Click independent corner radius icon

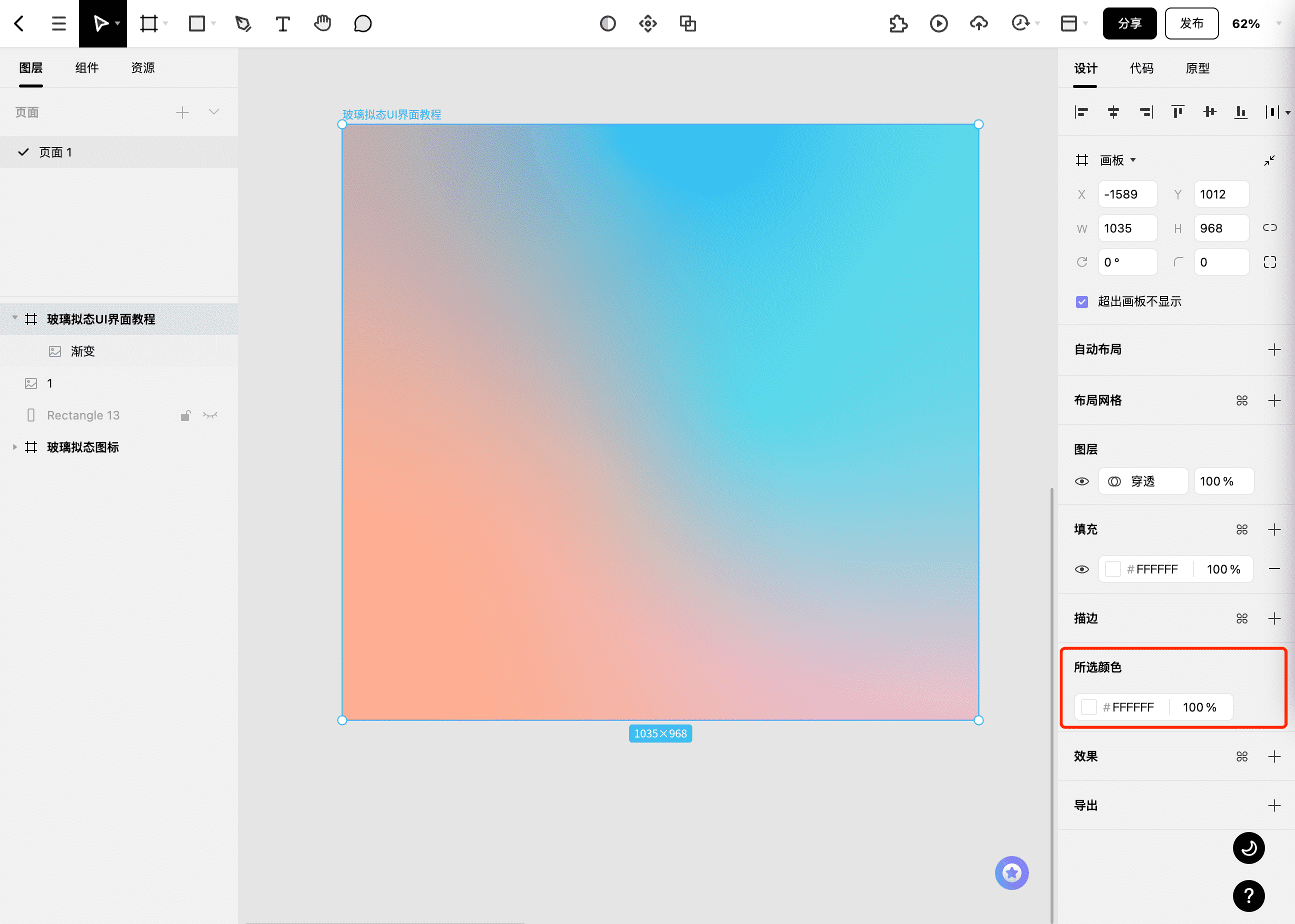1270,261
